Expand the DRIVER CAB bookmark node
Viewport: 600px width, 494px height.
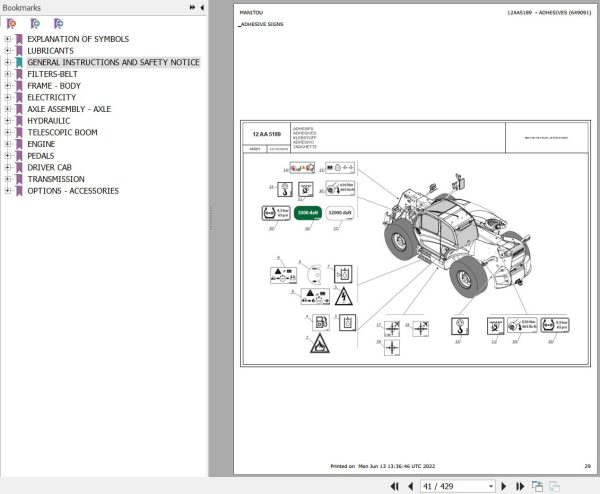pyautogui.click(x=7, y=167)
